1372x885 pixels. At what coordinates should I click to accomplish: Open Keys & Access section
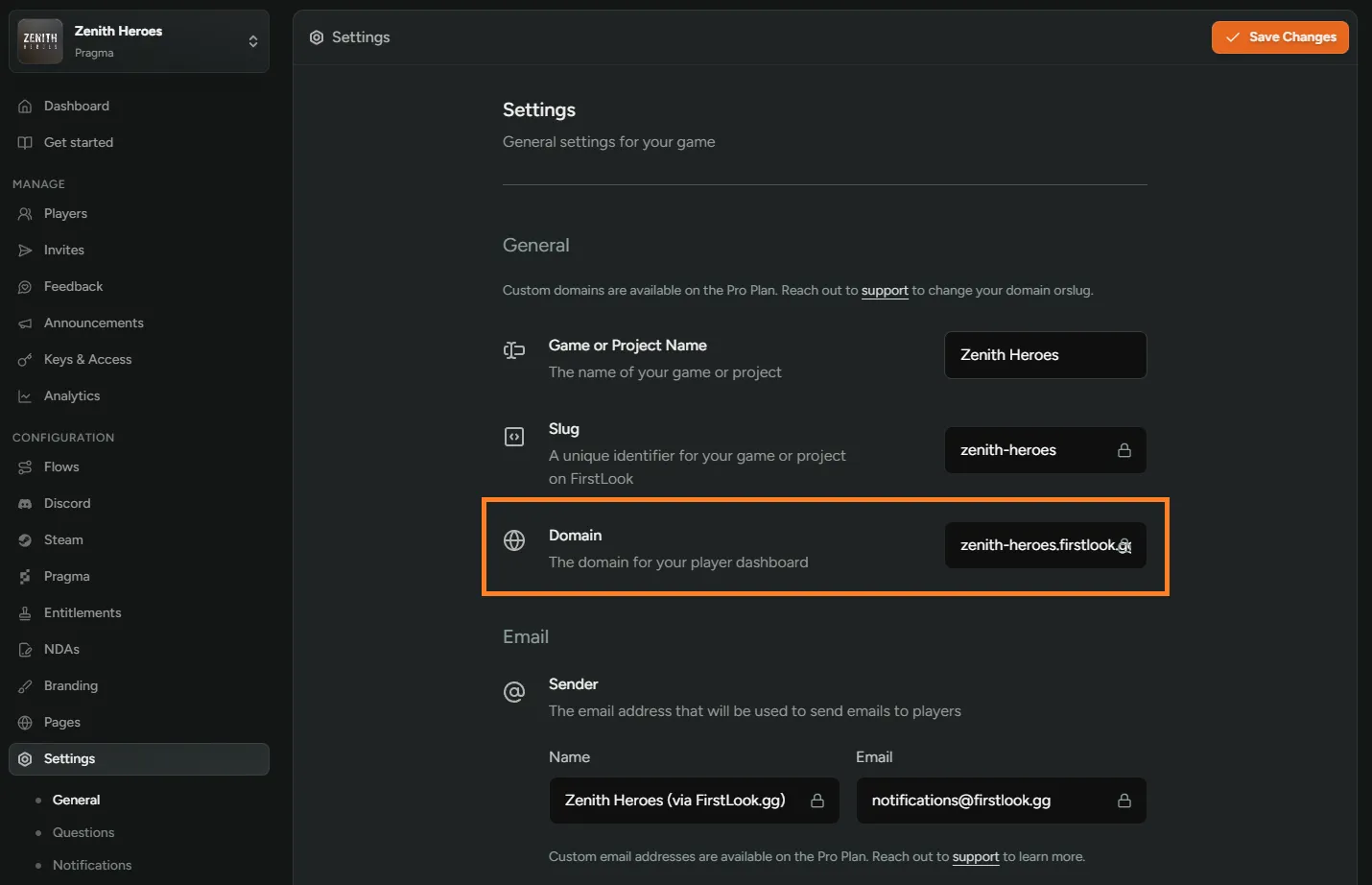[x=87, y=360]
